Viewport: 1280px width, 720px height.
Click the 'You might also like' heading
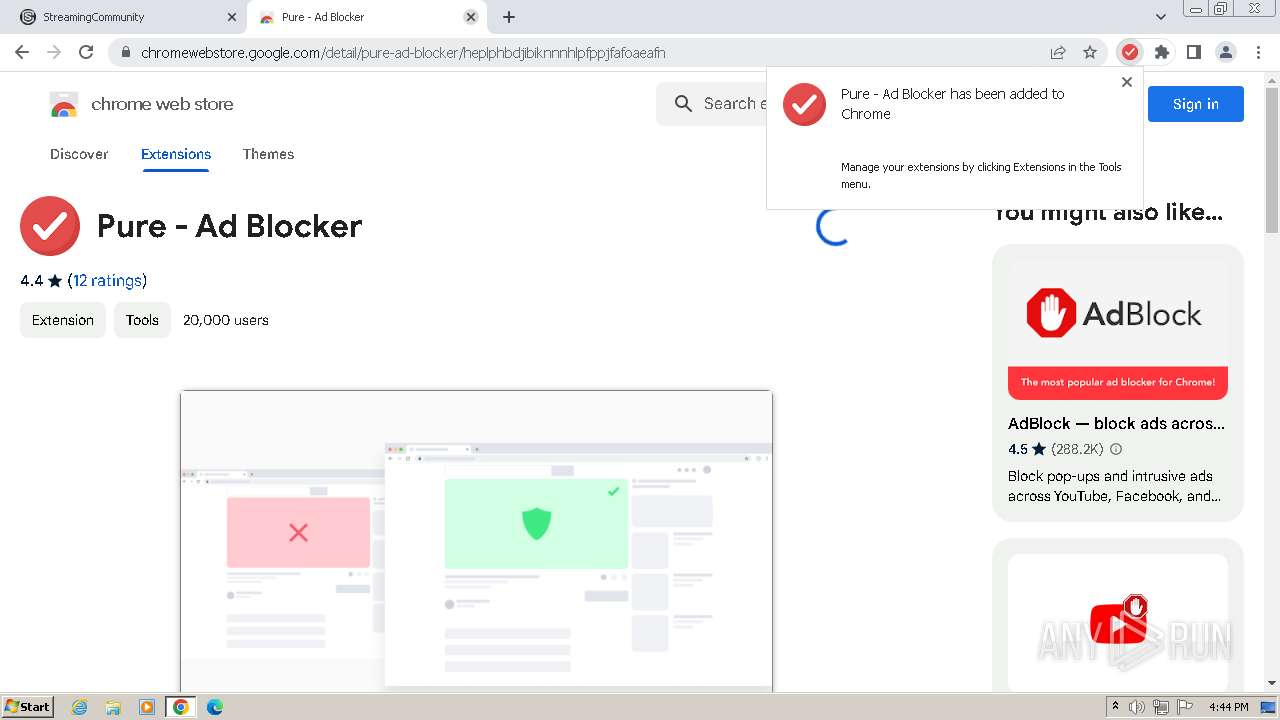(1108, 213)
